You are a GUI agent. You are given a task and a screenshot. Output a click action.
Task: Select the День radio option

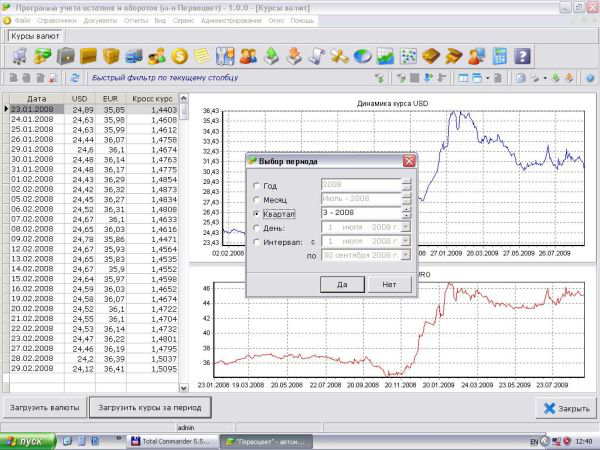[x=256, y=228]
